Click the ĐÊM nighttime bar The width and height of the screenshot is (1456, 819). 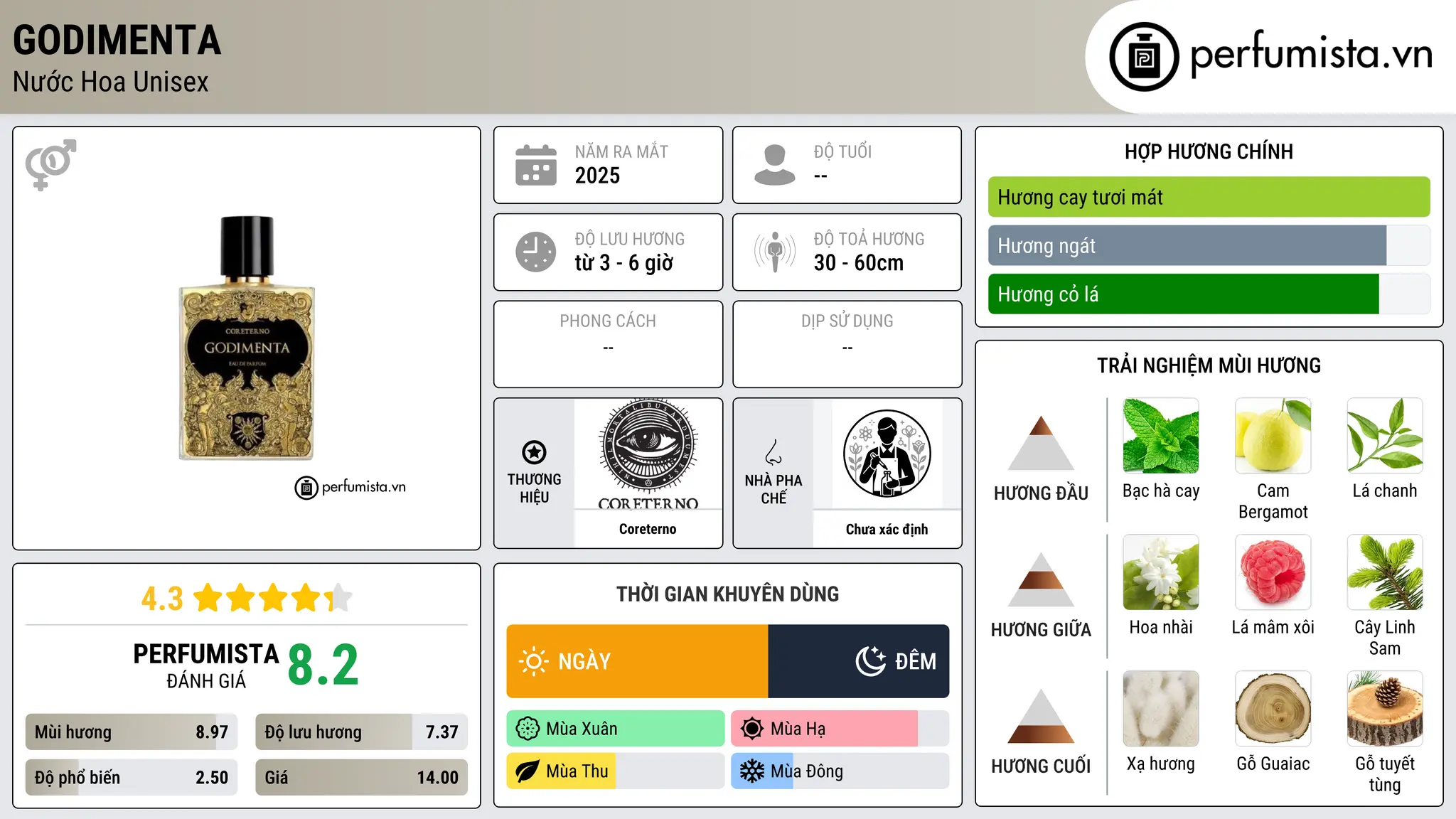(859, 661)
